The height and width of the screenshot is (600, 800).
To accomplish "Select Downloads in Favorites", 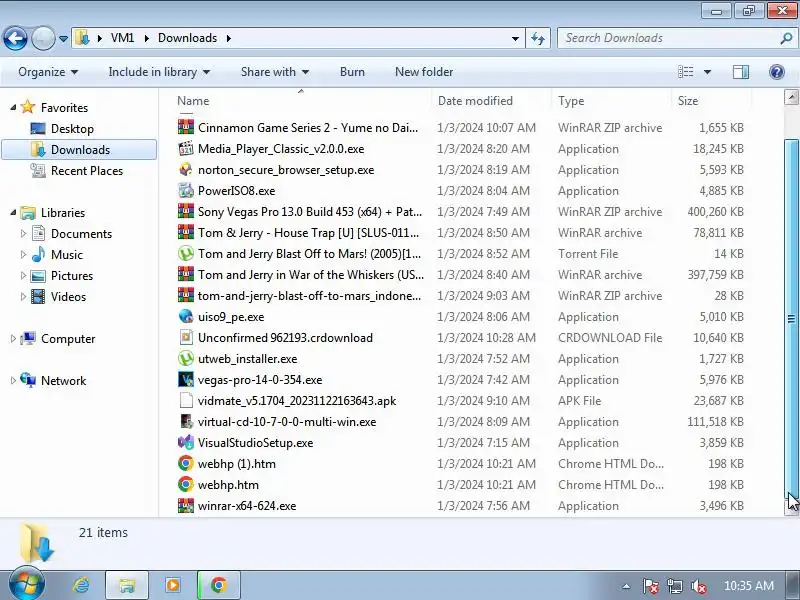I will click(79, 149).
